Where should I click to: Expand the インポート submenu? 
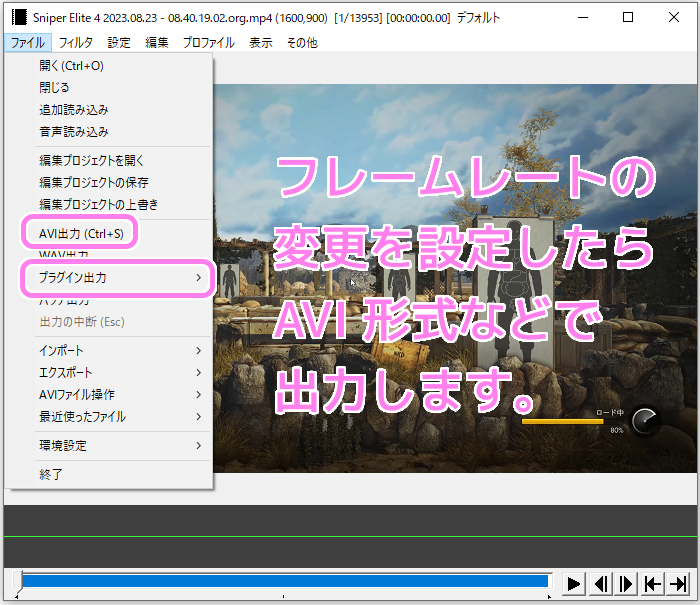pos(109,350)
